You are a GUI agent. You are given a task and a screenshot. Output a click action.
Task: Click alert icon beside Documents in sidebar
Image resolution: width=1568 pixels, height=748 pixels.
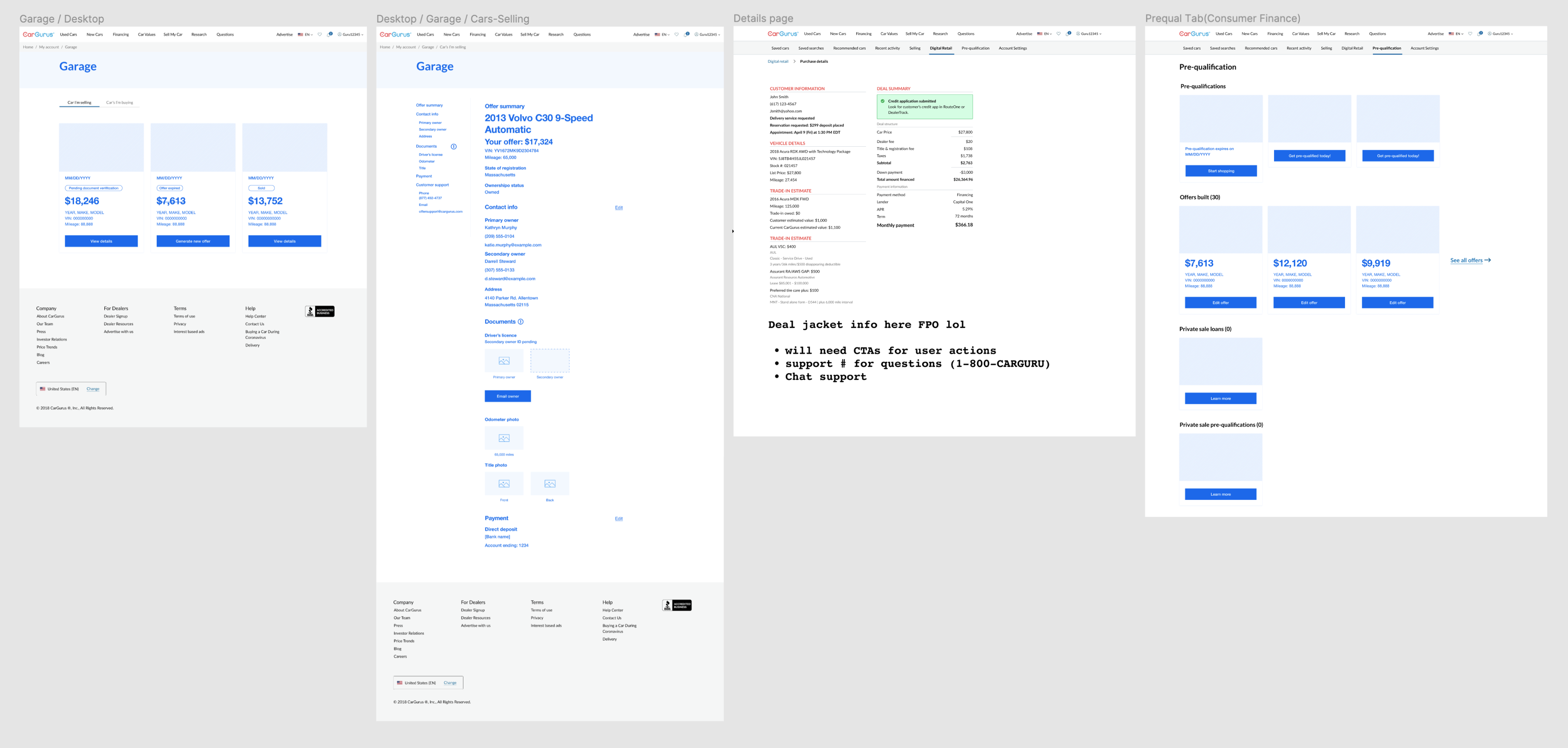(x=453, y=147)
